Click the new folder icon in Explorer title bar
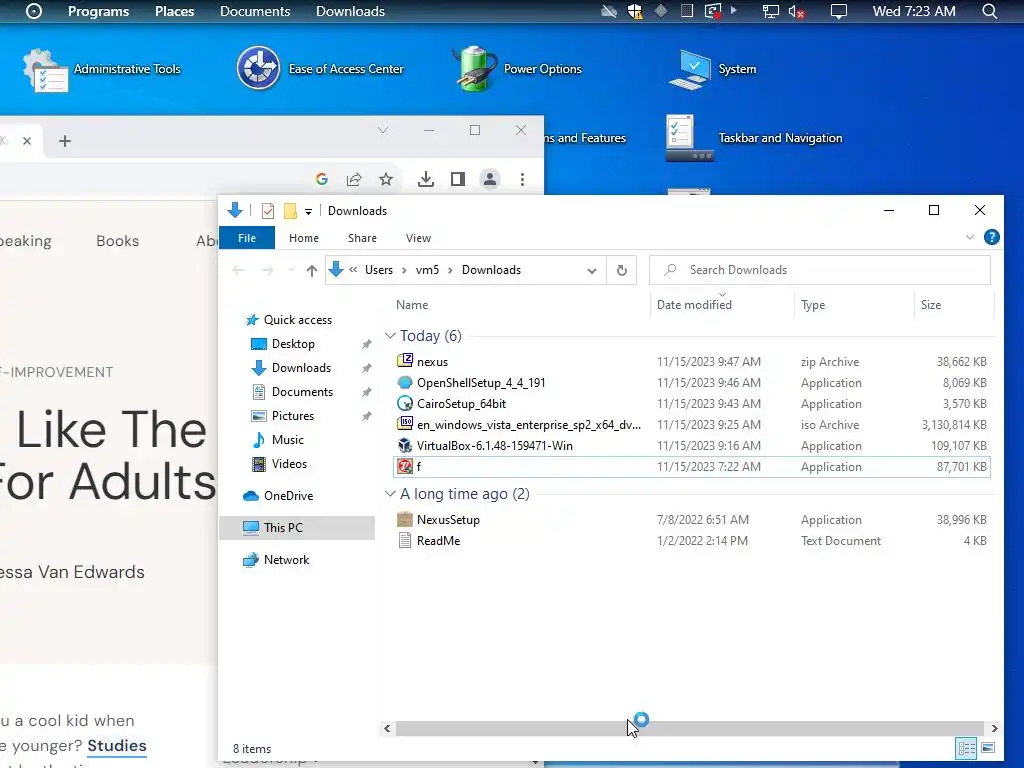 [x=290, y=210]
